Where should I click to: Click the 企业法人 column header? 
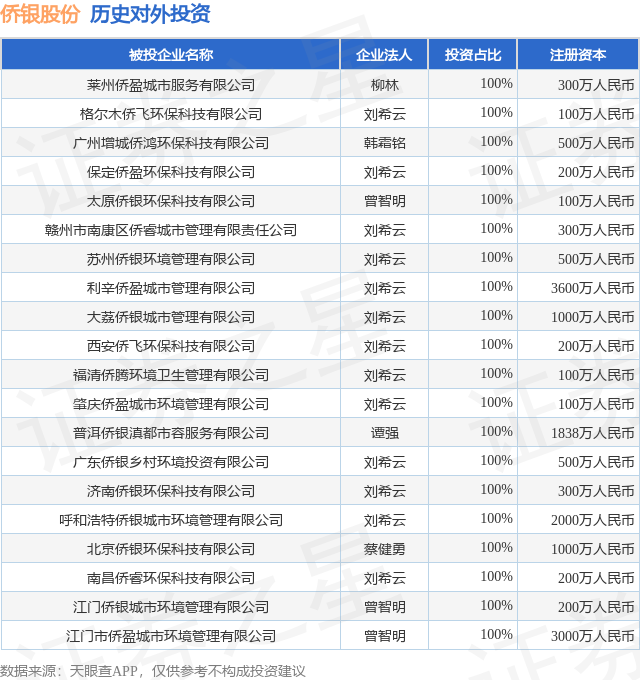(x=384, y=55)
